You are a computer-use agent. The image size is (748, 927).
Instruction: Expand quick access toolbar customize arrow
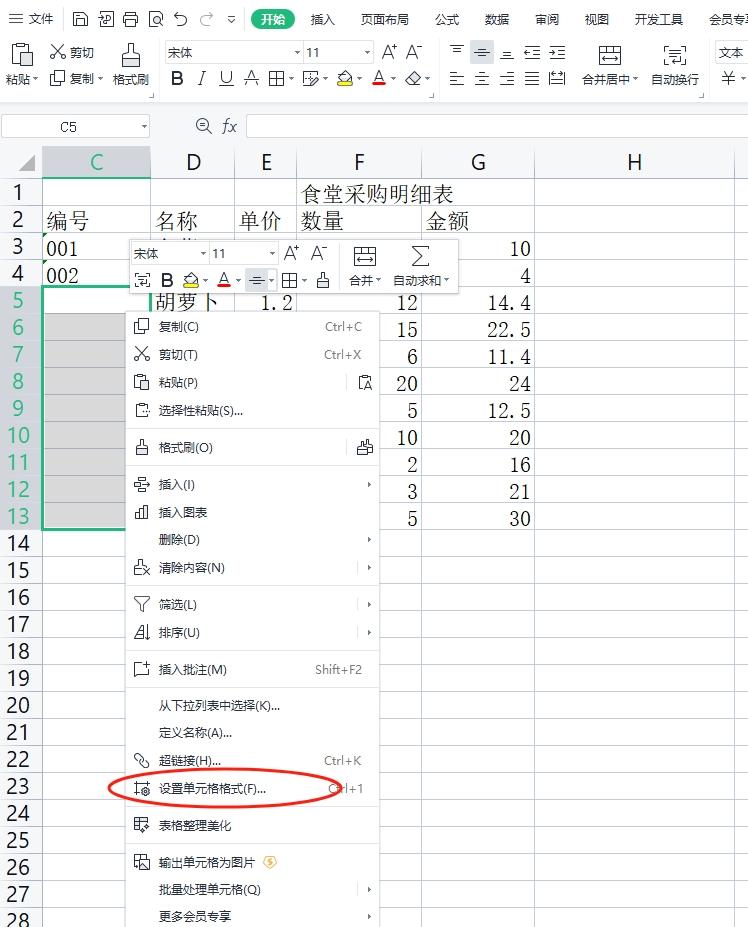click(x=232, y=20)
